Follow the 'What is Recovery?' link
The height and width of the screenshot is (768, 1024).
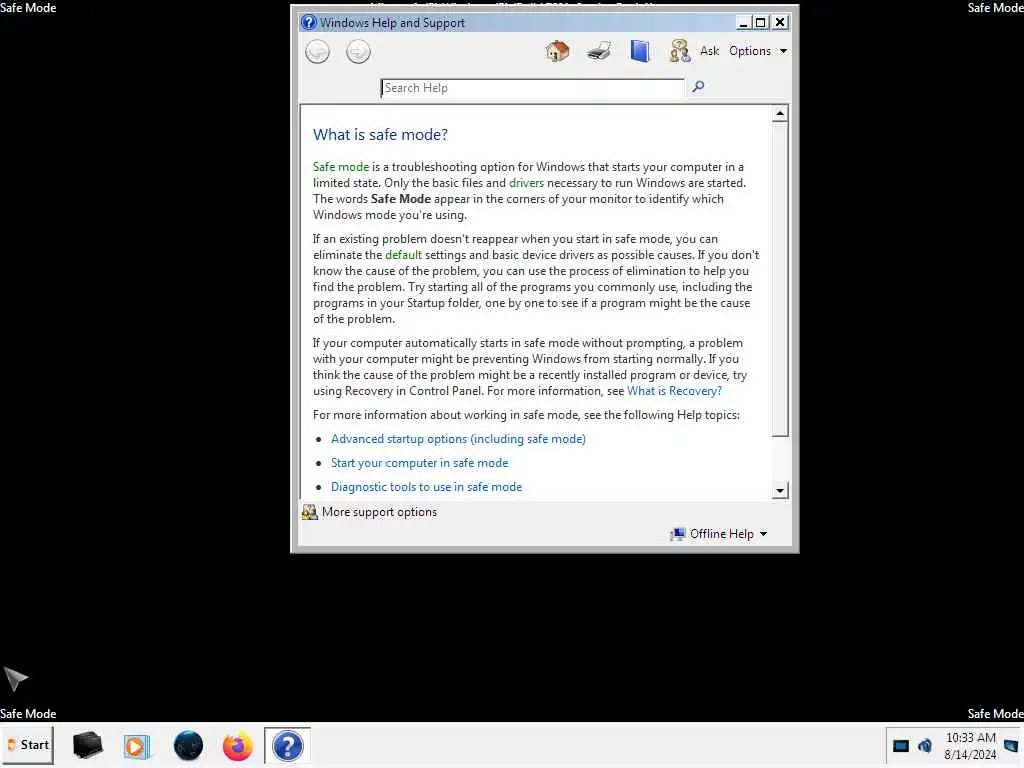pos(675,391)
